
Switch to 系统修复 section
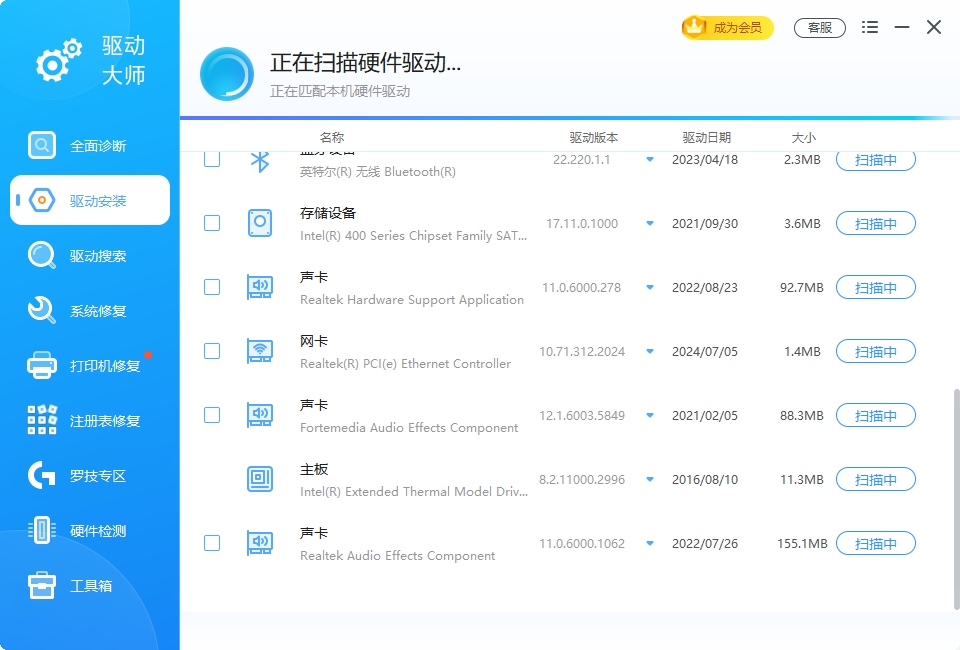[90, 310]
